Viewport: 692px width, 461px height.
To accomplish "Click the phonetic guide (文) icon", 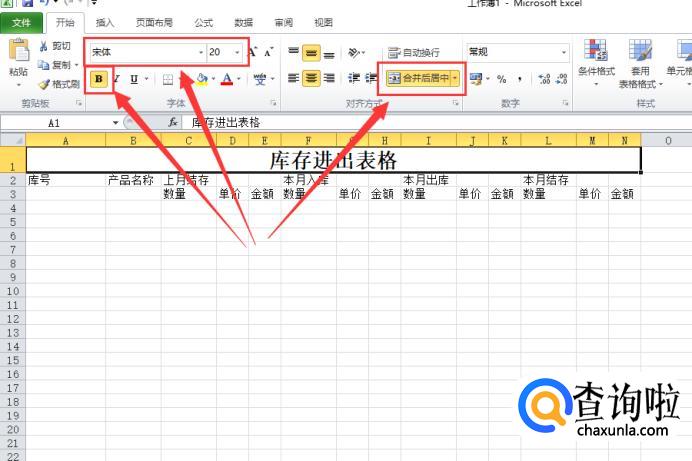I will tap(260, 79).
